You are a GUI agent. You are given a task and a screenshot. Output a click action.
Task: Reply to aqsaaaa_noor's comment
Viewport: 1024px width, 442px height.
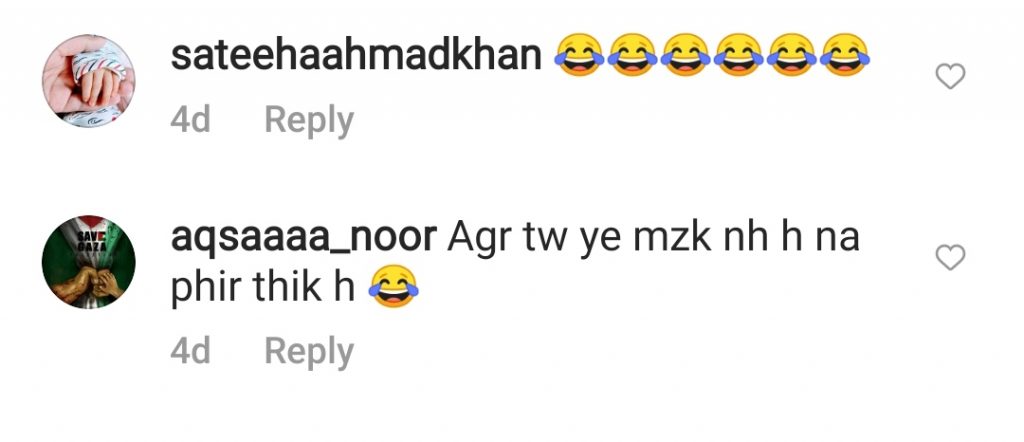(x=309, y=353)
